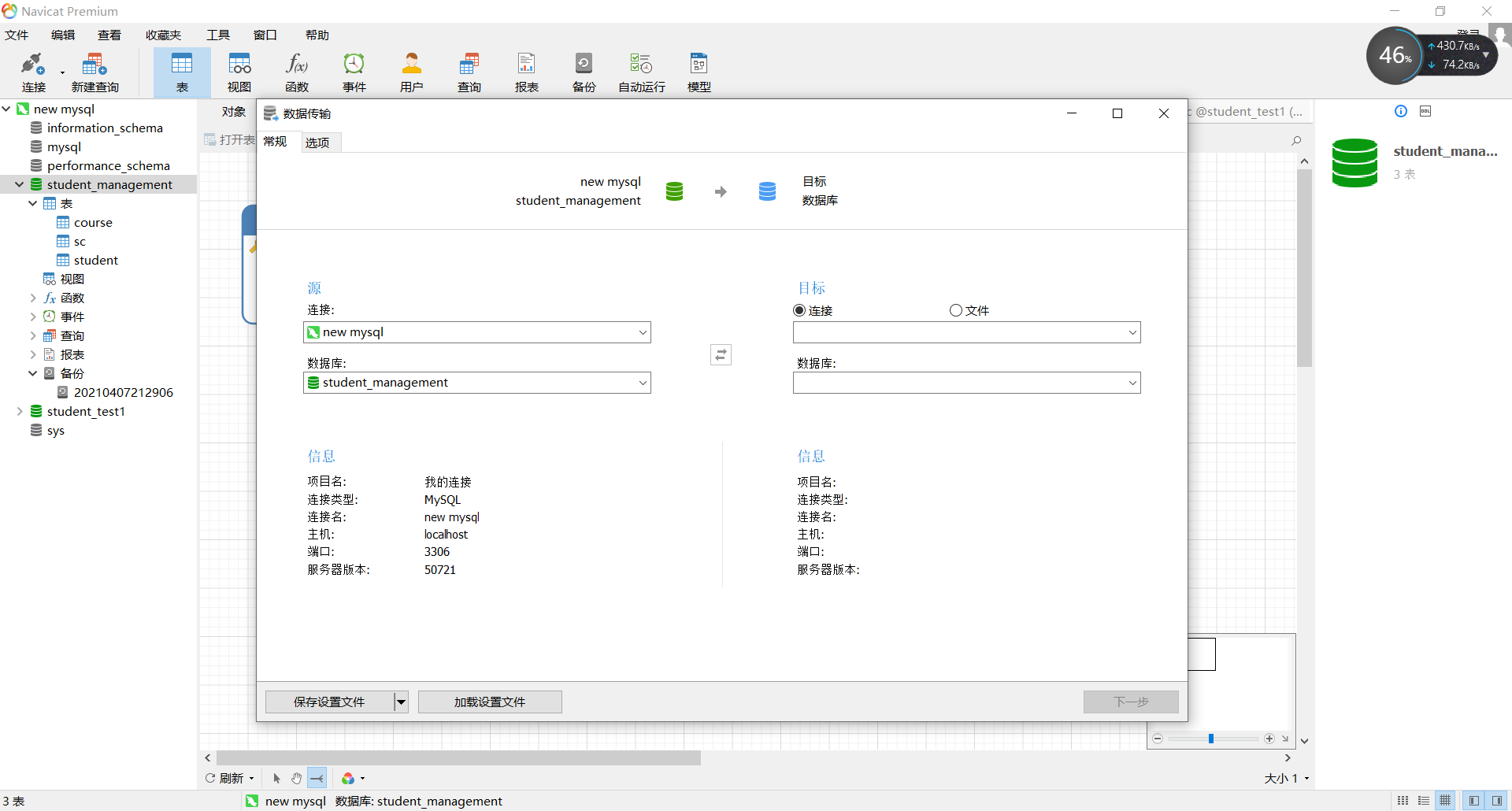
Task: Click the Objects (对象) tab behind dialog
Action: point(234,112)
